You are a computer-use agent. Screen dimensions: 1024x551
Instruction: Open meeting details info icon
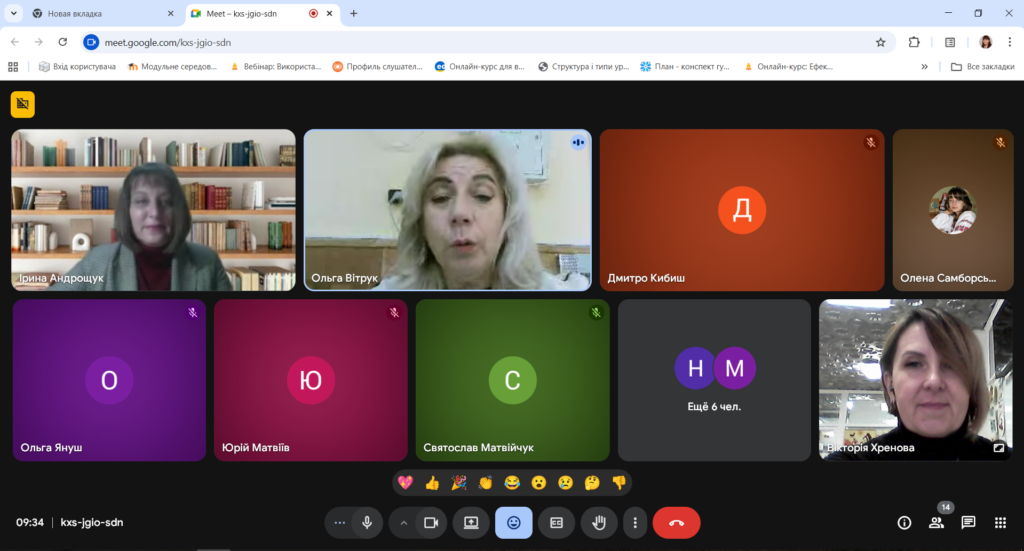tap(904, 522)
